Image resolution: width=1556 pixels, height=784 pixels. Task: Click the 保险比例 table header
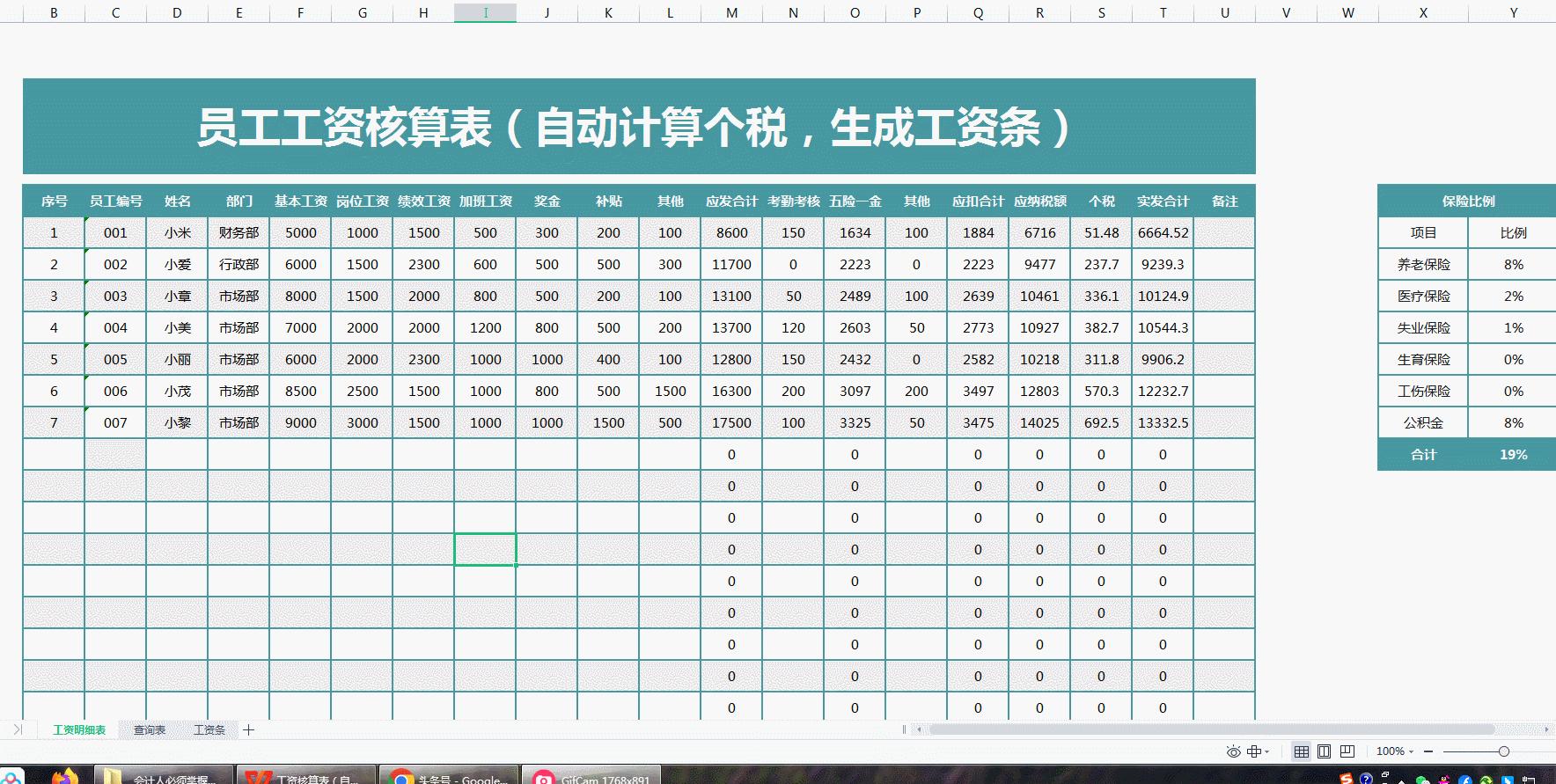1468,201
